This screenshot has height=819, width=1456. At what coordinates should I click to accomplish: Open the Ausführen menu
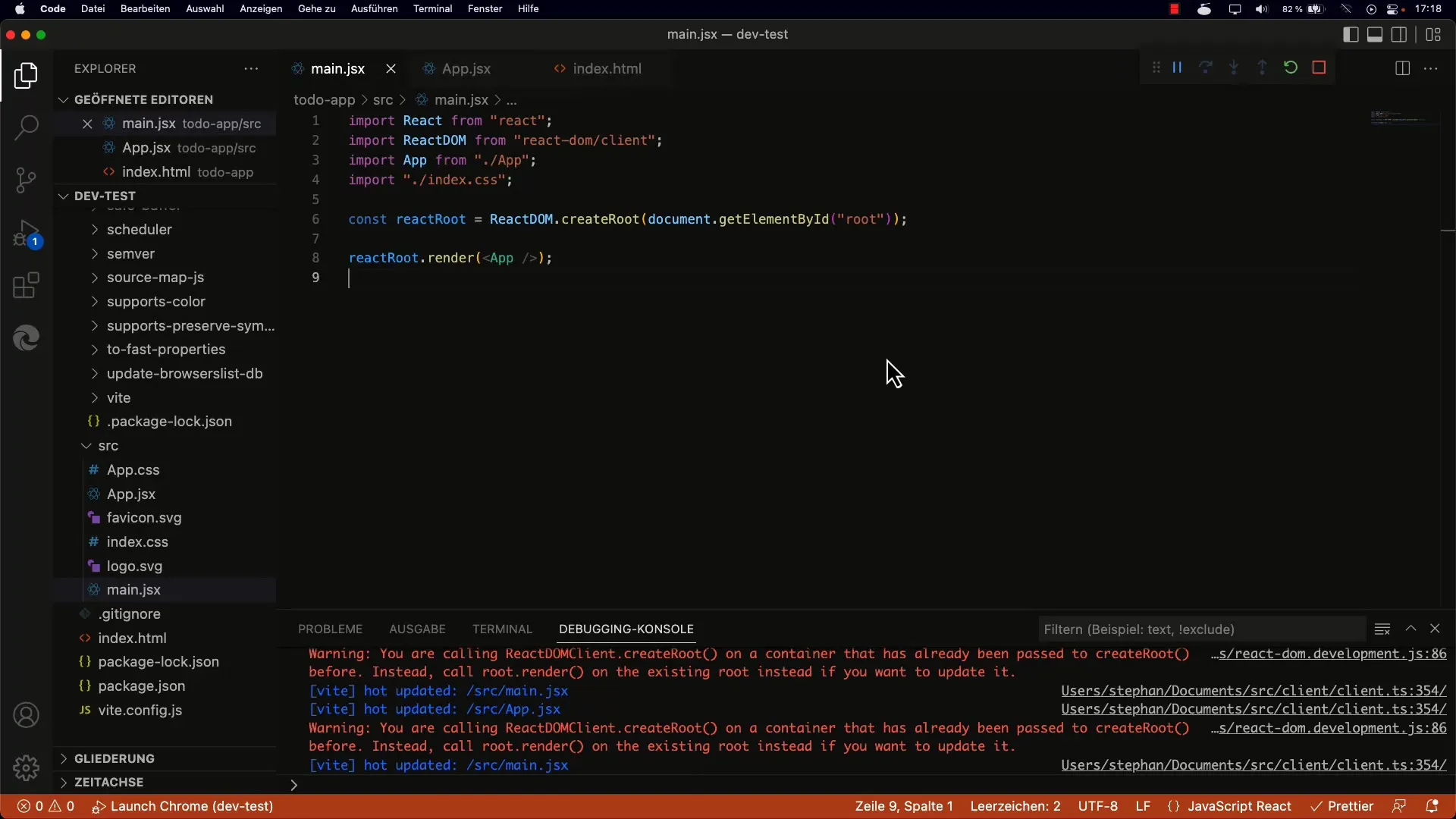click(x=374, y=8)
